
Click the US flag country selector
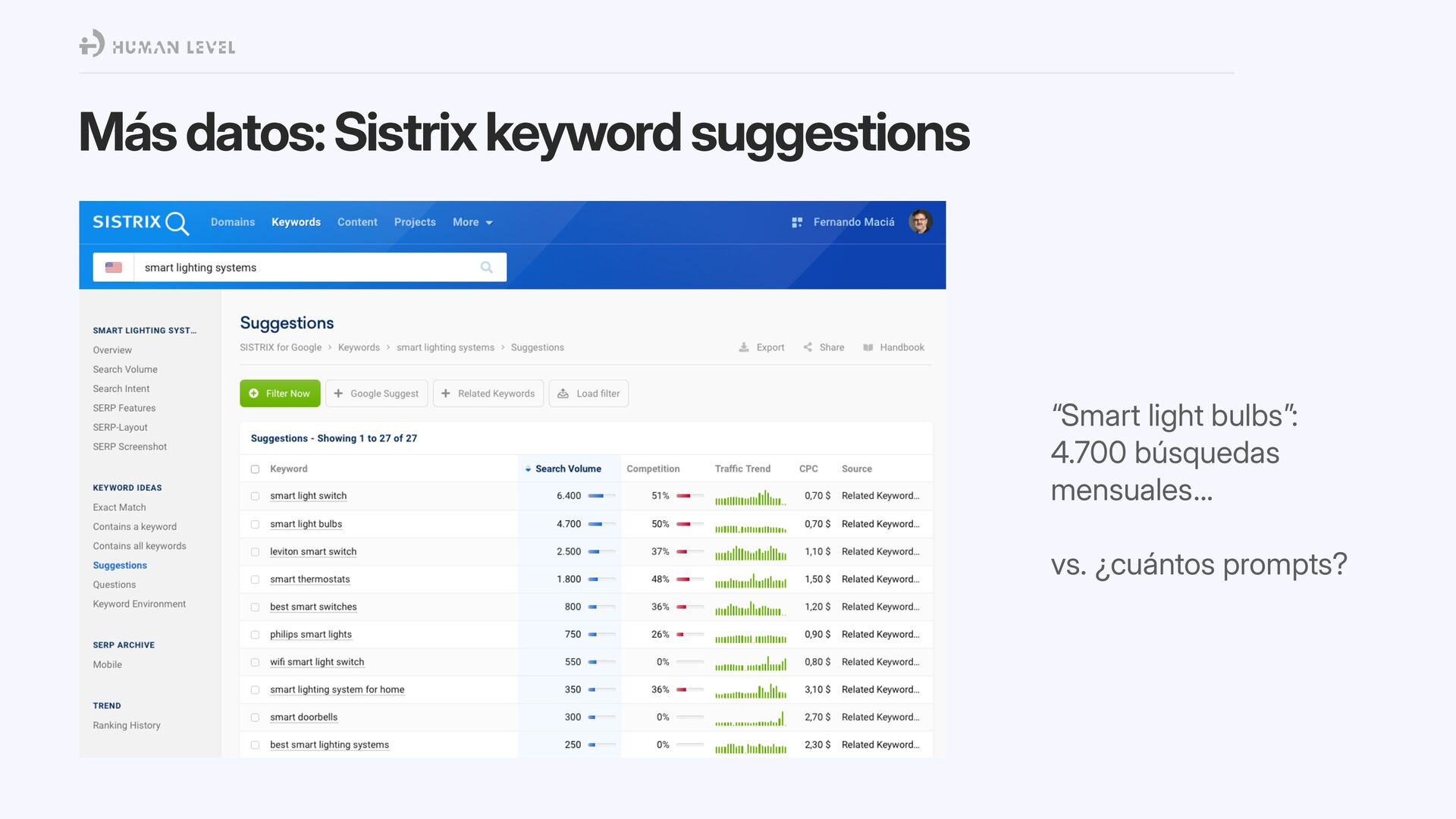pyautogui.click(x=114, y=267)
